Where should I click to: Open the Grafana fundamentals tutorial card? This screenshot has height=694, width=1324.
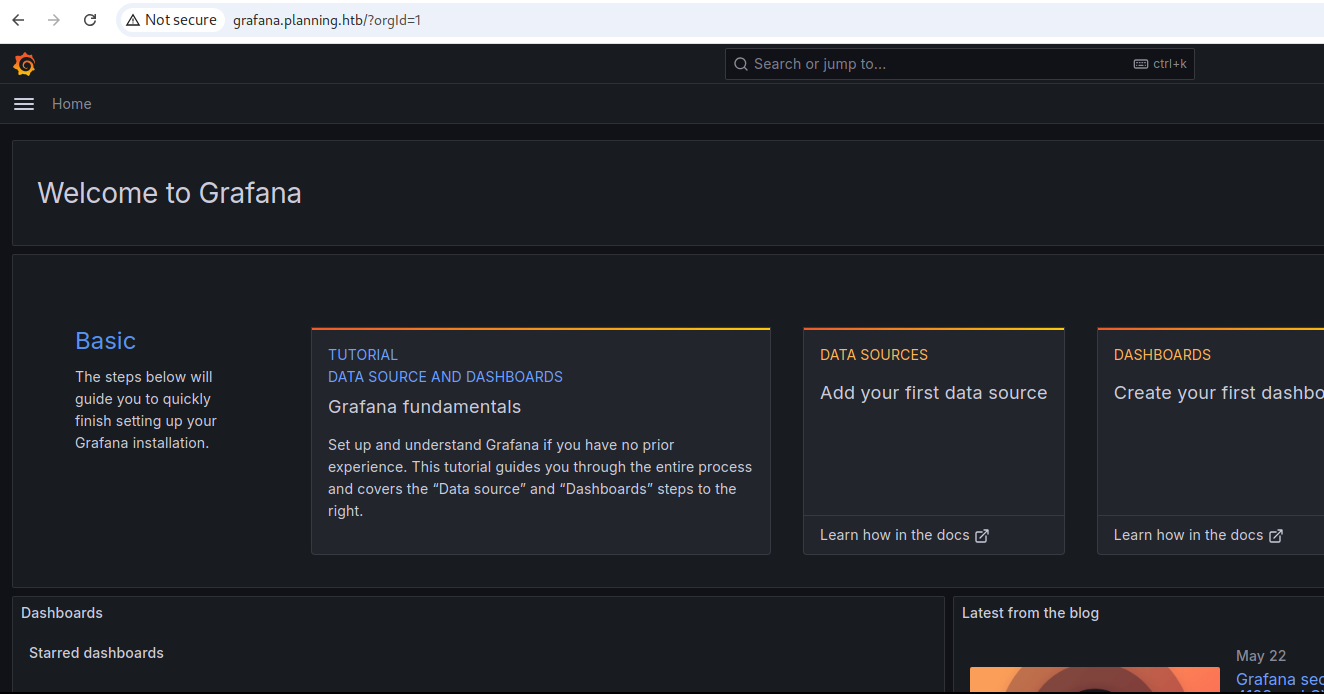(540, 440)
